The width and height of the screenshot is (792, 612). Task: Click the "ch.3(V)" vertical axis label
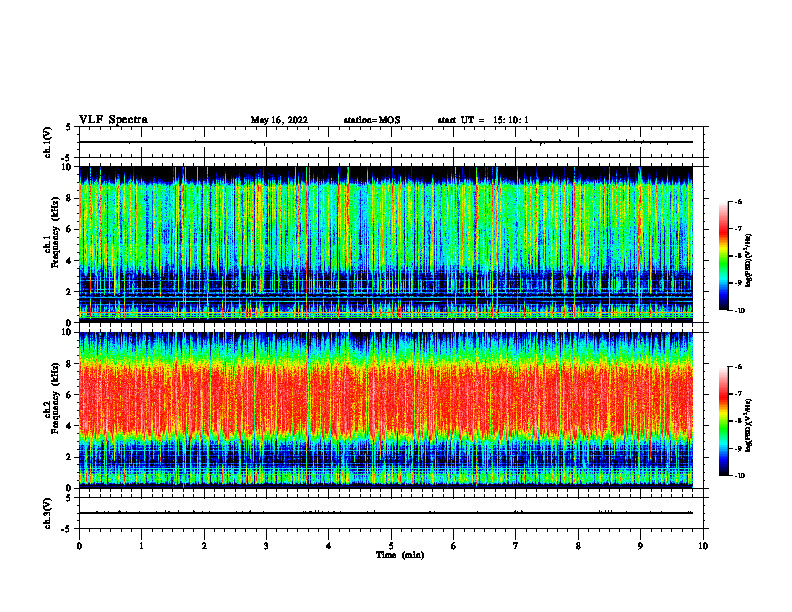tap(48, 513)
